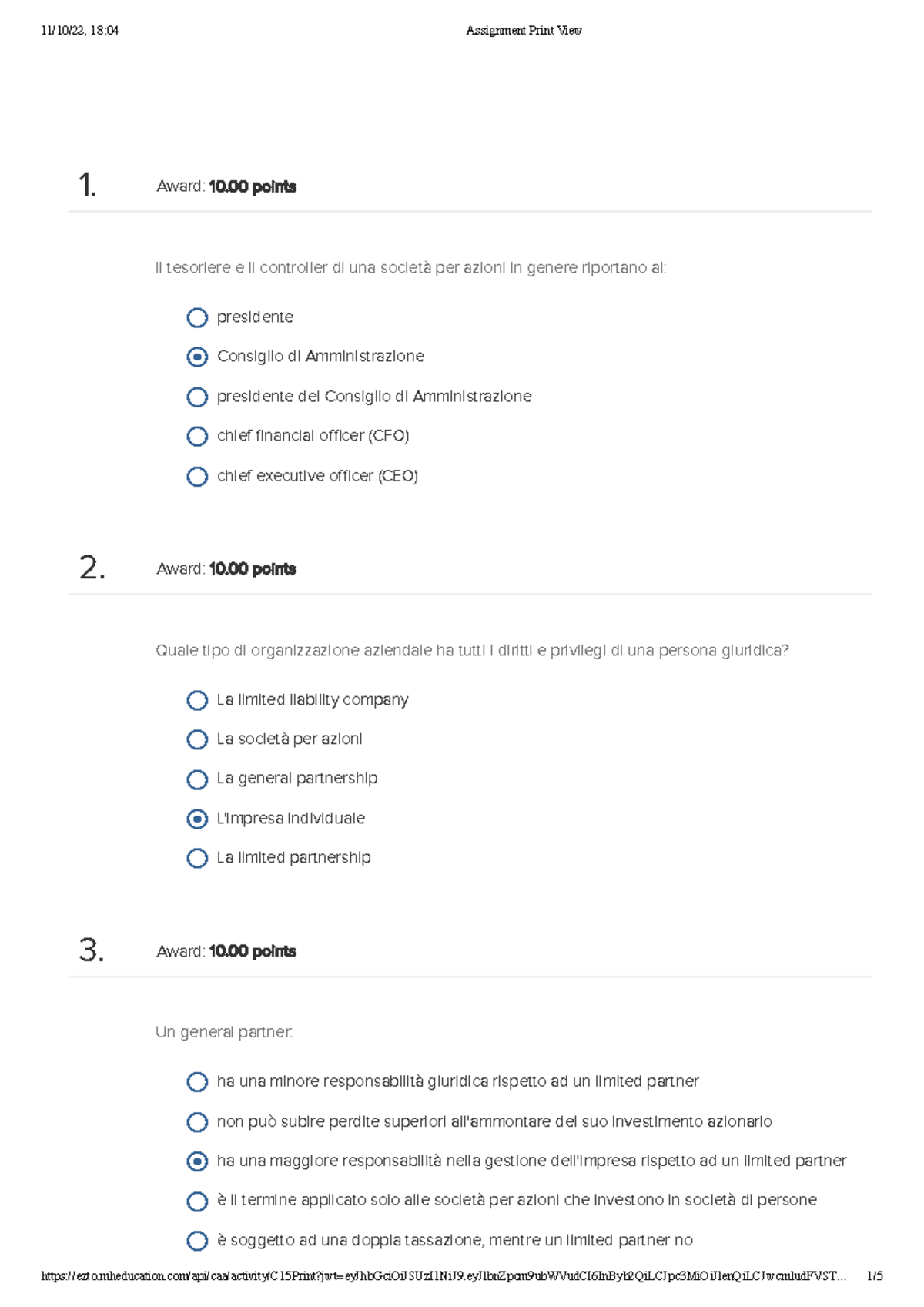Click the "Un general partner" question text
924x1307 pixels.
(224, 1032)
